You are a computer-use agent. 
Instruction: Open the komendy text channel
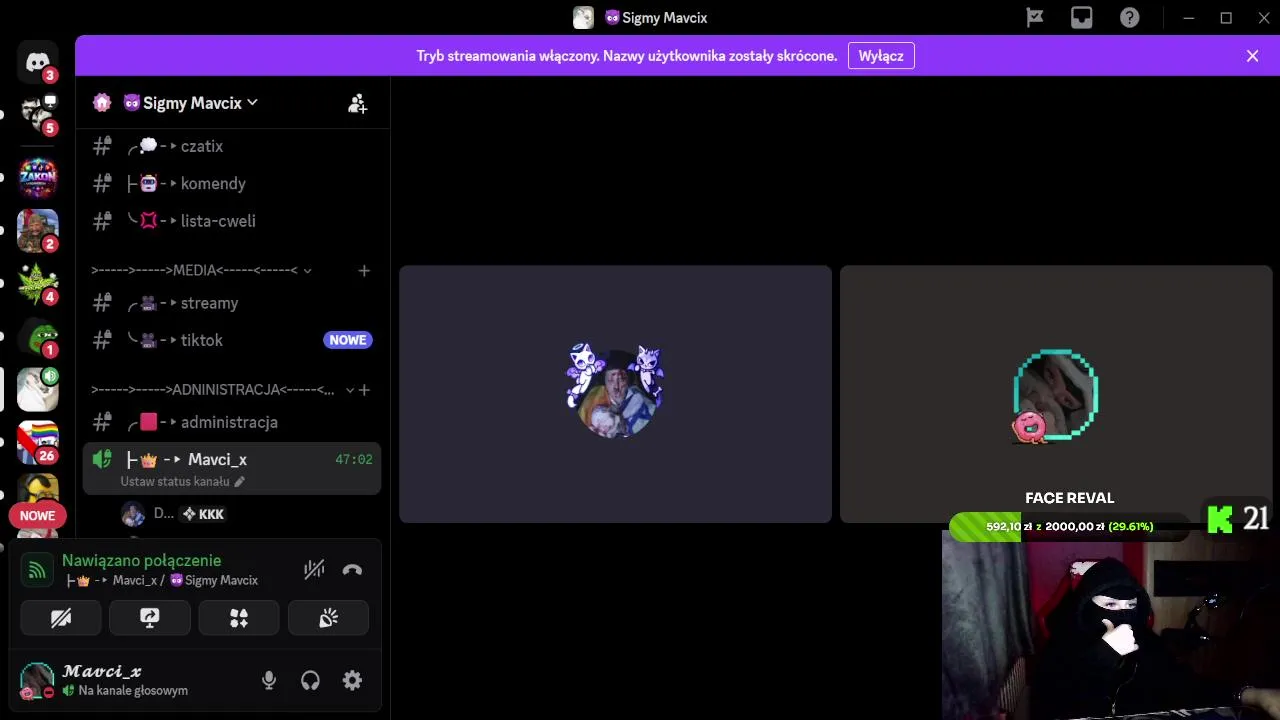pos(232,183)
